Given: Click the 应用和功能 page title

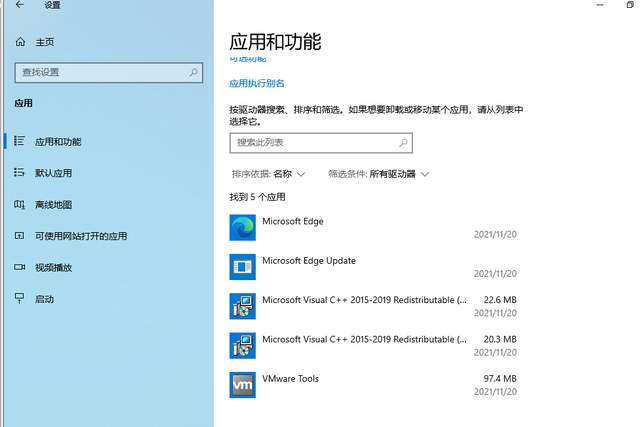Looking at the screenshot, I should click(275, 42).
